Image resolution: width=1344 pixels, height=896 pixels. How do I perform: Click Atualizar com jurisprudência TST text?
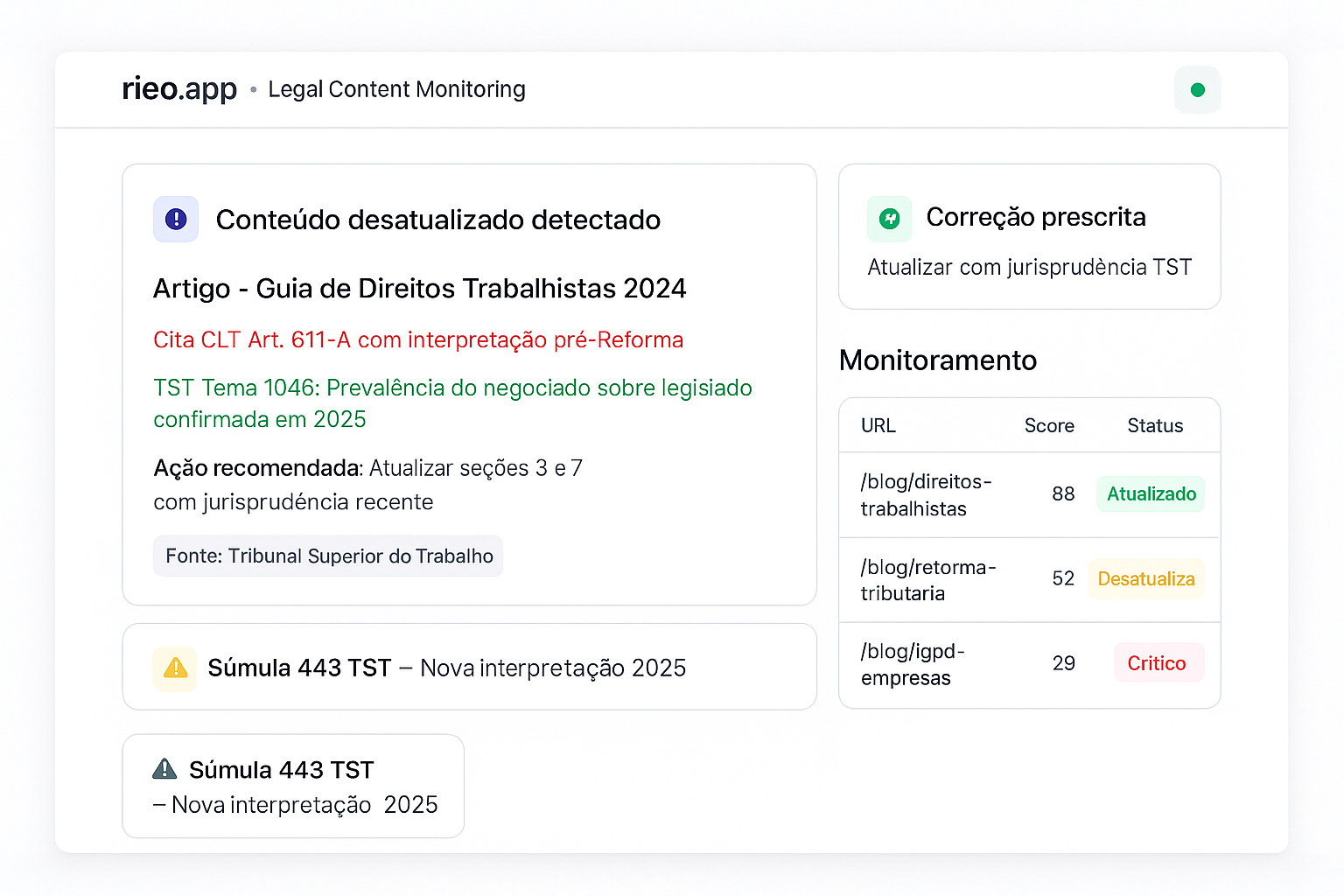point(1030,267)
